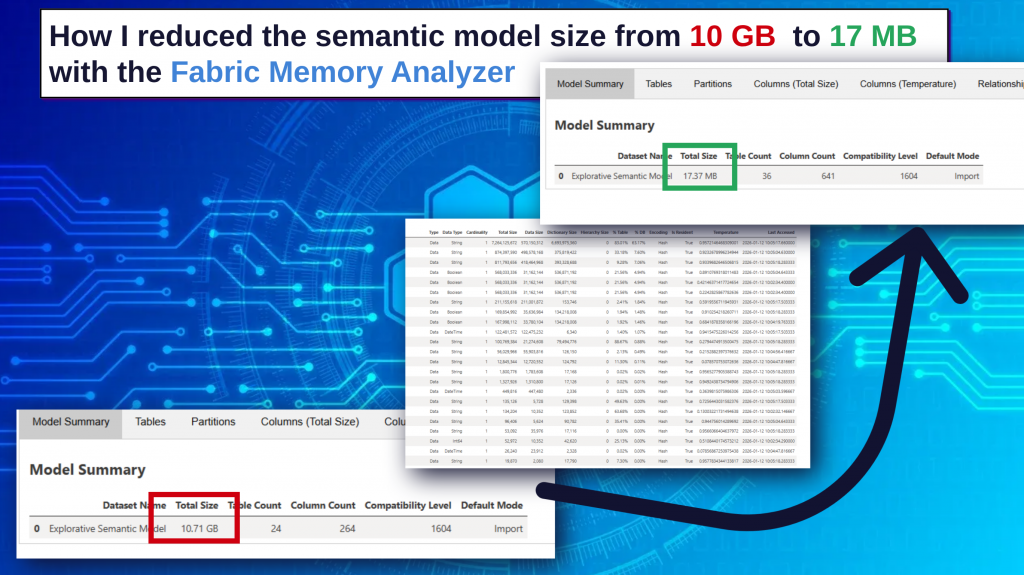Click the blue Fabric Memory Analyzer title text
Screen dimensions: 1024x575
pyautogui.click(x=342, y=72)
